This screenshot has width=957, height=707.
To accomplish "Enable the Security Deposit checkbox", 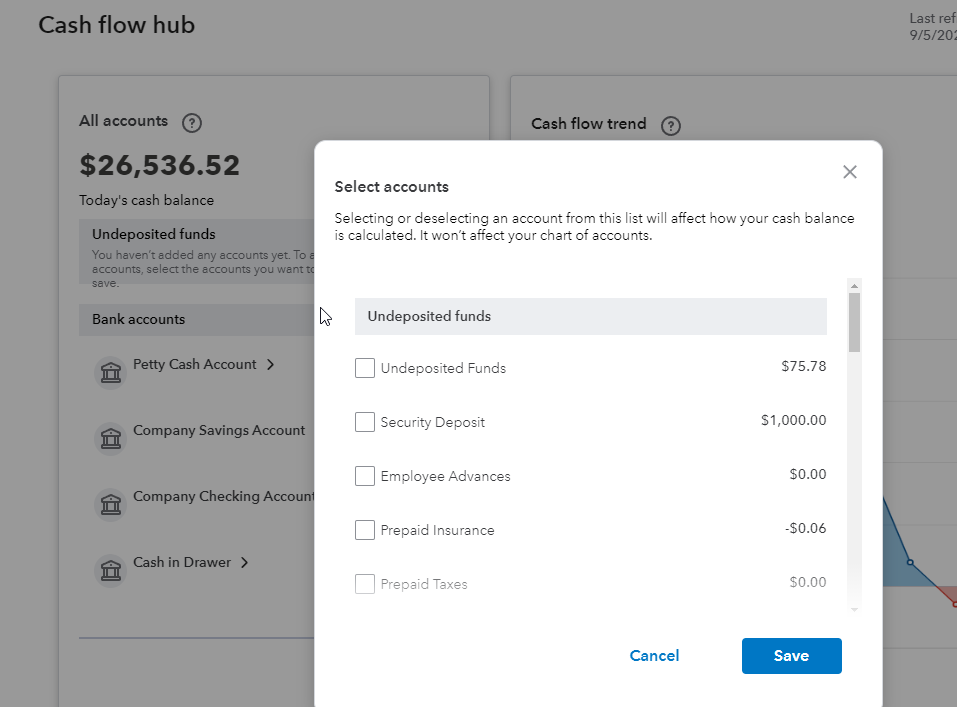I will (365, 422).
